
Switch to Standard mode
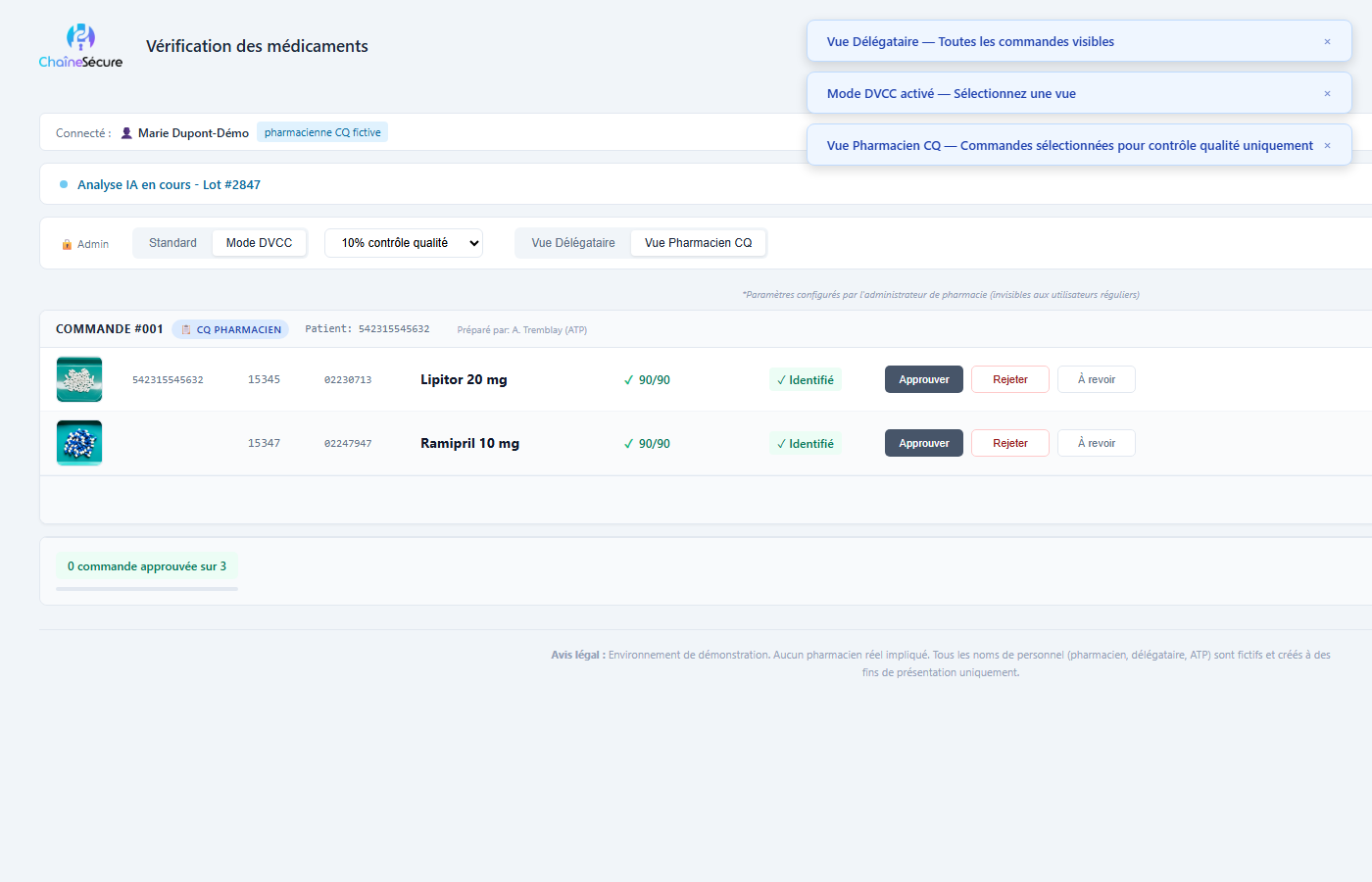(x=172, y=243)
